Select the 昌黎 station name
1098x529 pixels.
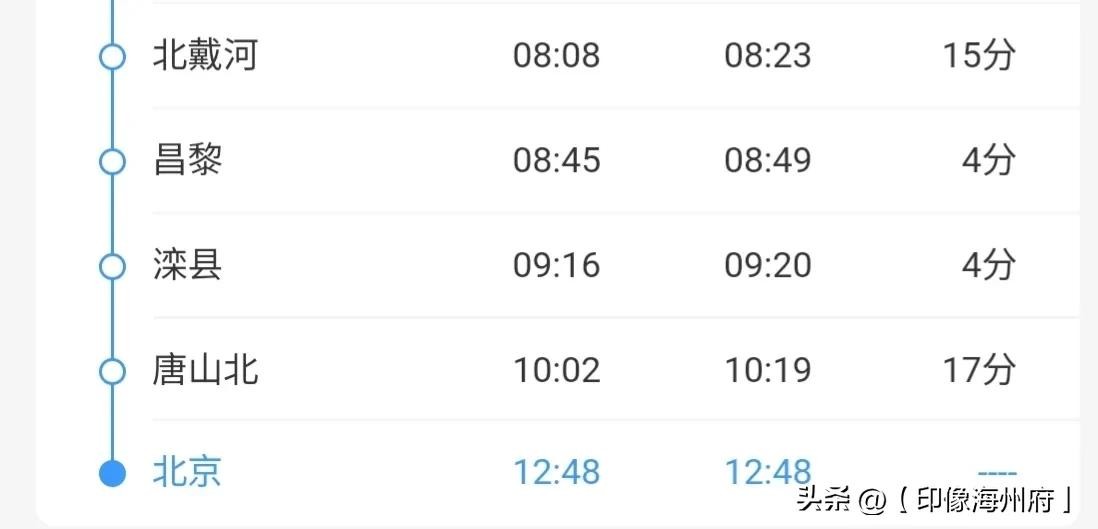[x=188, y=160]
